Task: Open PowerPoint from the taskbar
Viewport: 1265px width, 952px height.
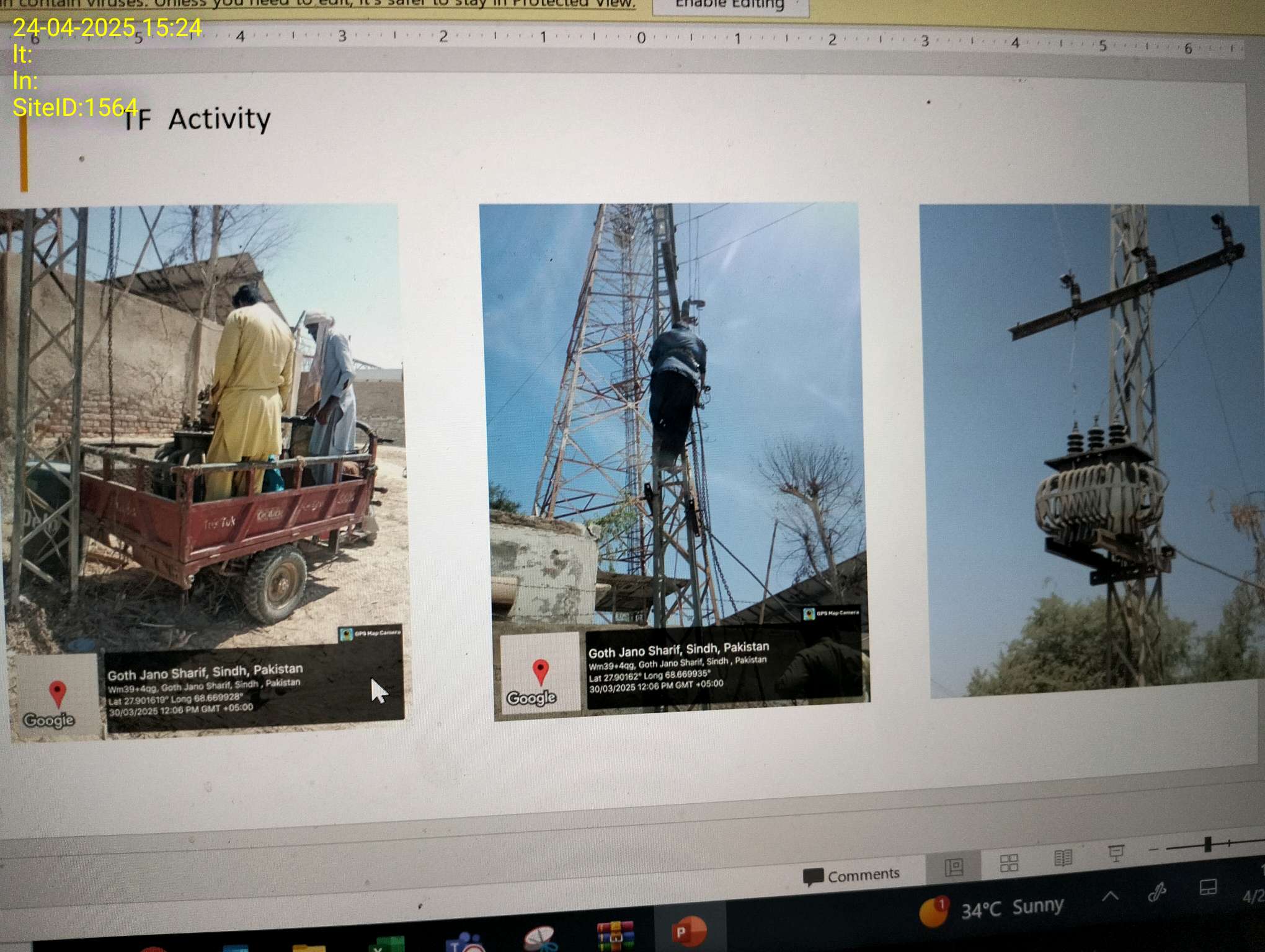Action: click(x=688, y=932)
